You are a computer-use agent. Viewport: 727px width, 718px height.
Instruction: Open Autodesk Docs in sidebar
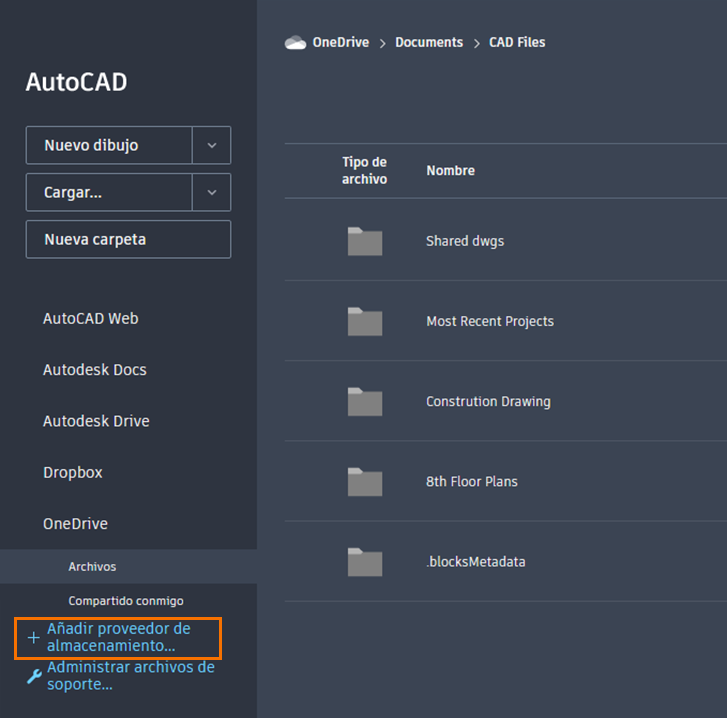click(x=95, y=370)
